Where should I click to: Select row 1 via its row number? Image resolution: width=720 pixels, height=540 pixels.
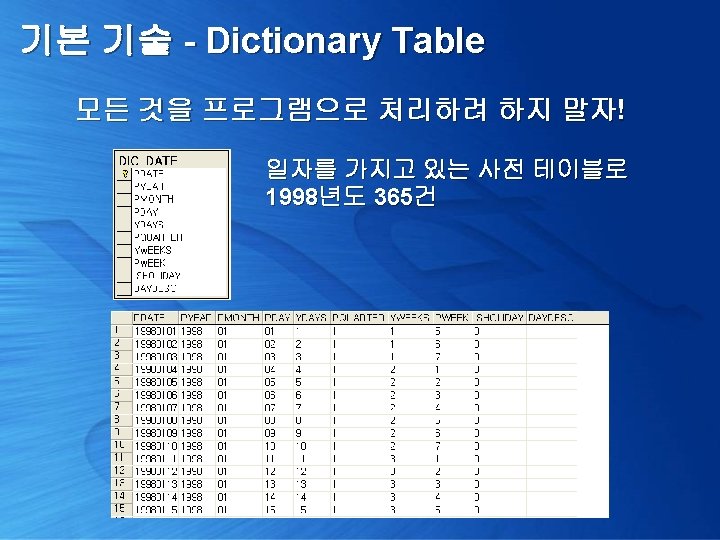(122, 331)
